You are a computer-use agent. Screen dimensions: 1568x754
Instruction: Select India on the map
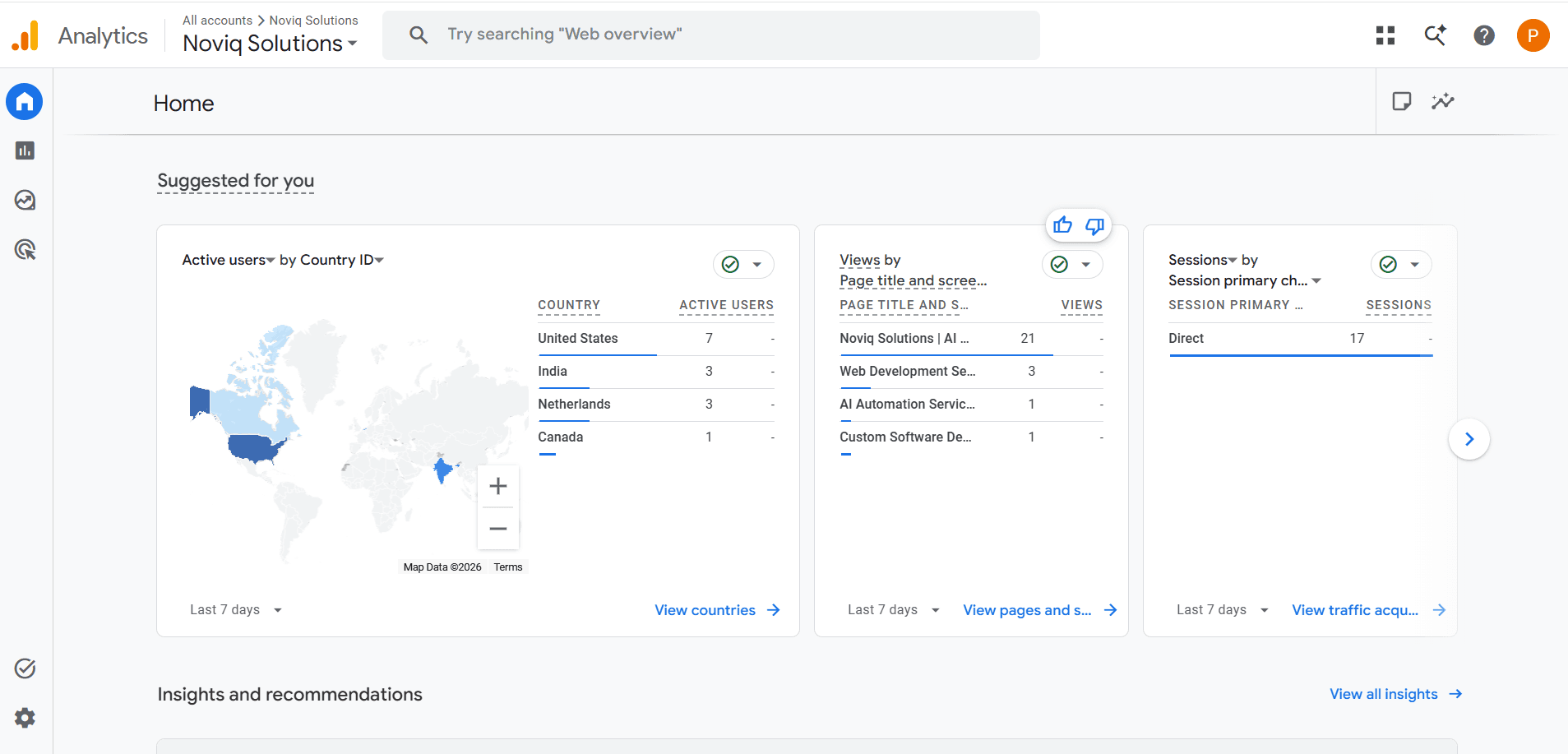tap(442, 469)
